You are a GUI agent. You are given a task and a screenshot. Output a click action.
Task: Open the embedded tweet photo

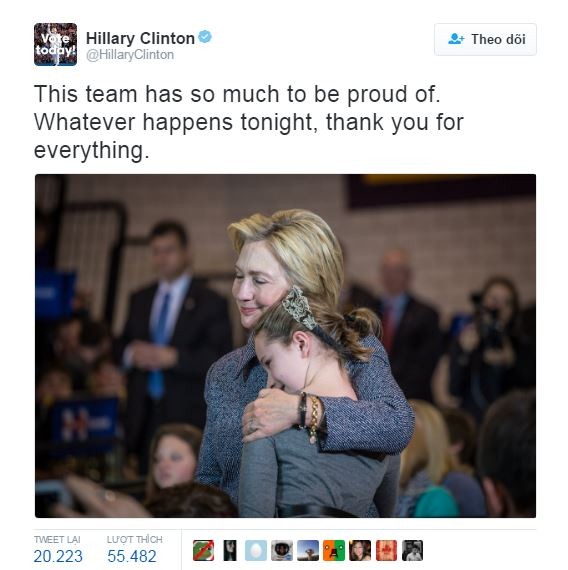pos(285,346)
